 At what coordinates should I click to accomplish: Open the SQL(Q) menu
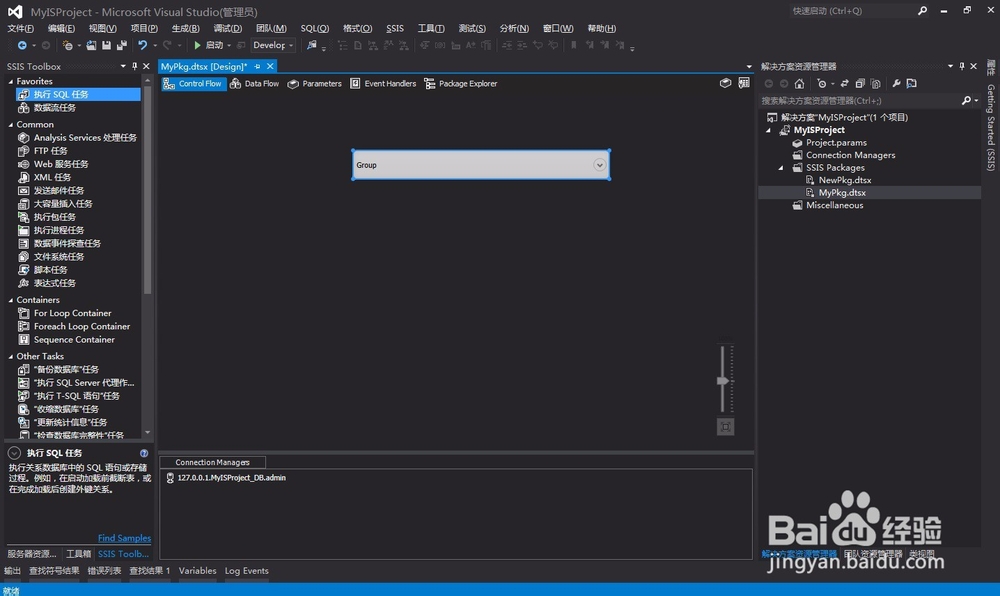314,29
